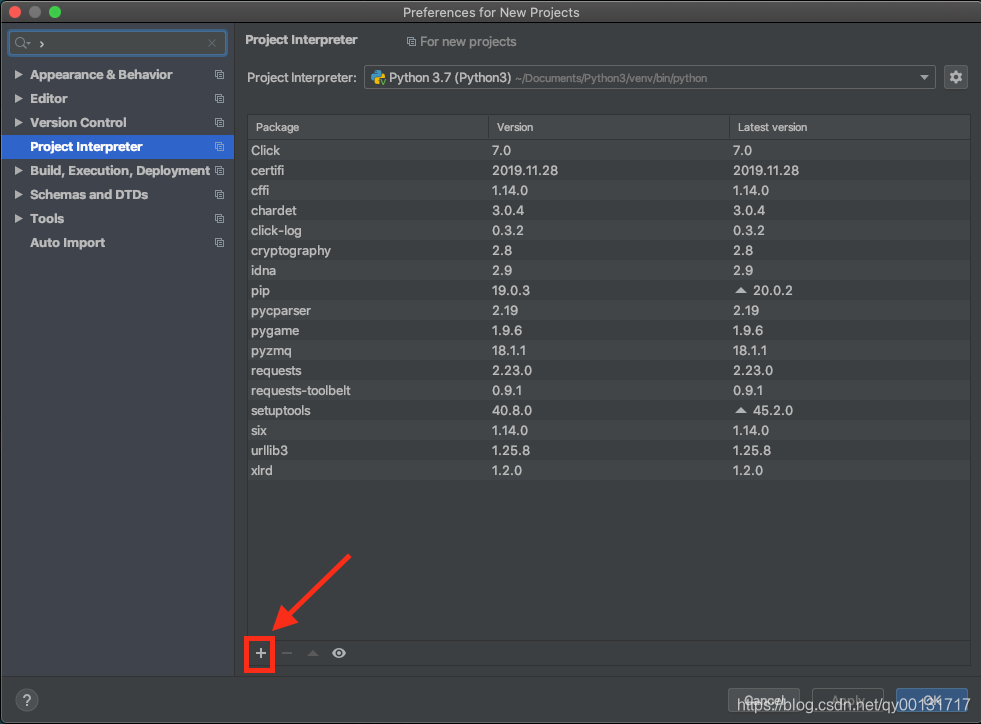Click project-level icon beside Project Interpreter

tap(219, 146)
